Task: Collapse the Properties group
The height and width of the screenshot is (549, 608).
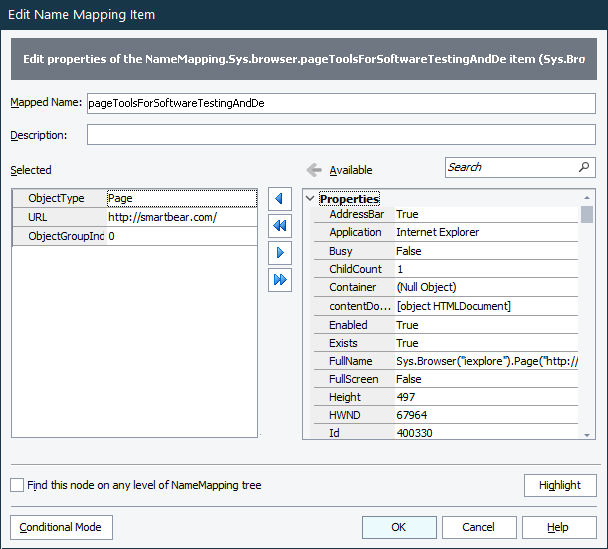Action: tap(309, 199)
